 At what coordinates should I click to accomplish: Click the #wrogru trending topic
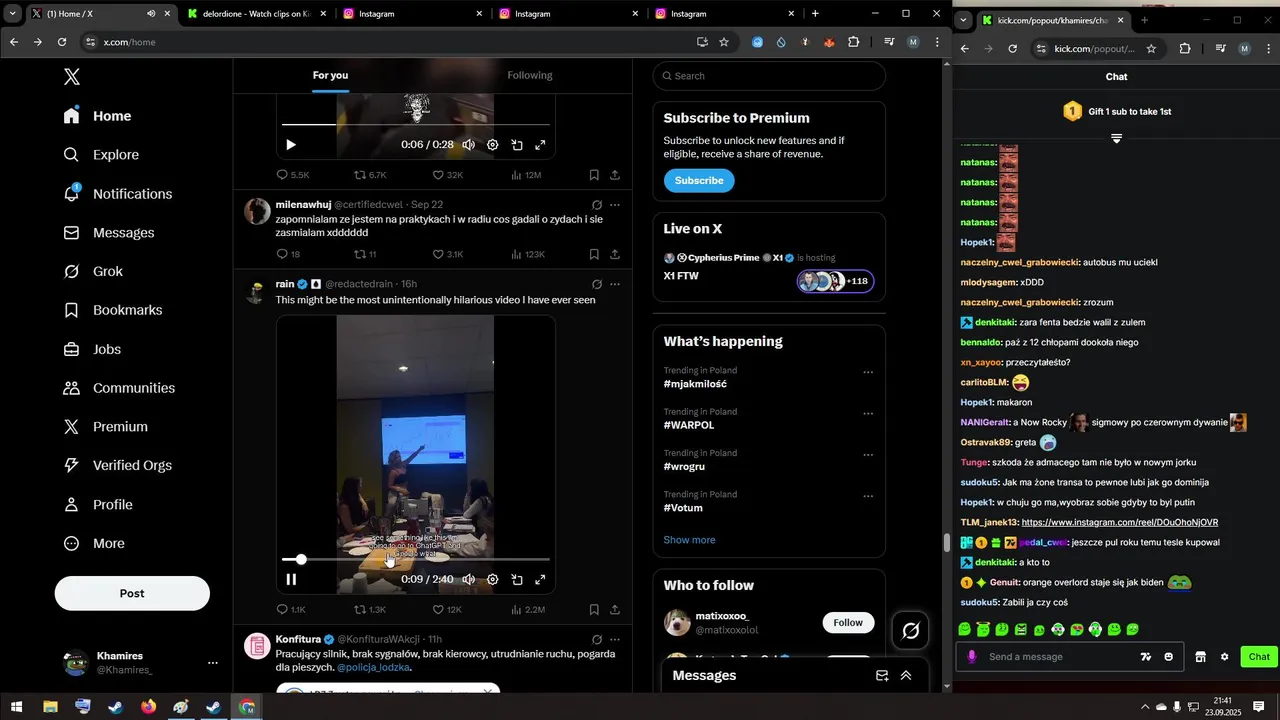pyautogui.click(x=685, y=467)
